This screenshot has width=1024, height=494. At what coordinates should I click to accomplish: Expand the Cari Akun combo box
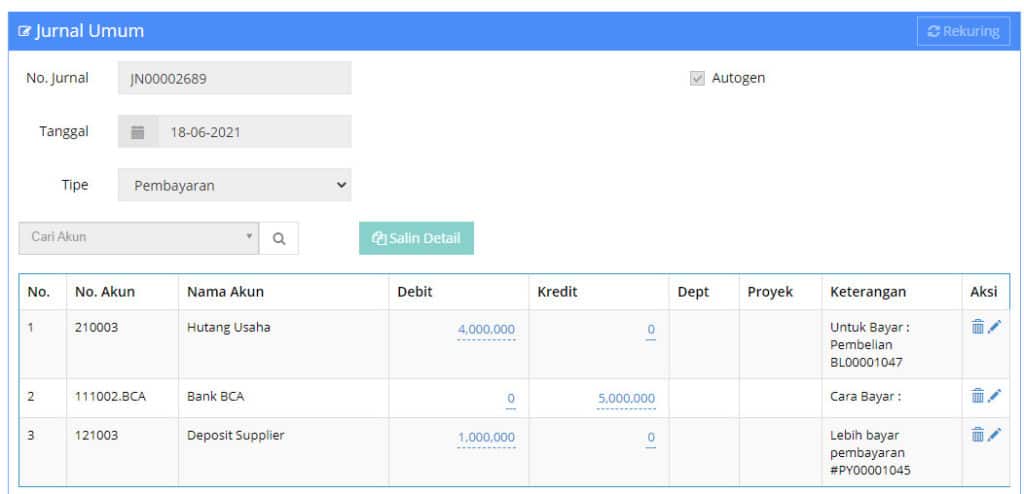pyautogui.click(x=138, y=238)
